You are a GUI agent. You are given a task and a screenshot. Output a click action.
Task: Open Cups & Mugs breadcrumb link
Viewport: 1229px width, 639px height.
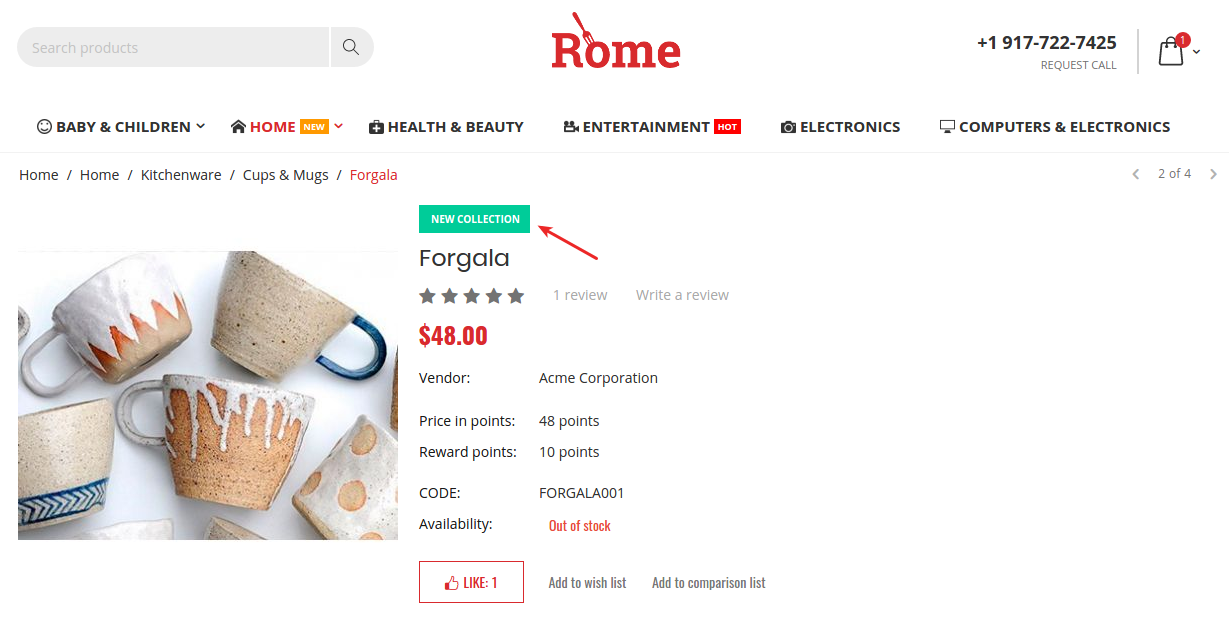[286, 175]
